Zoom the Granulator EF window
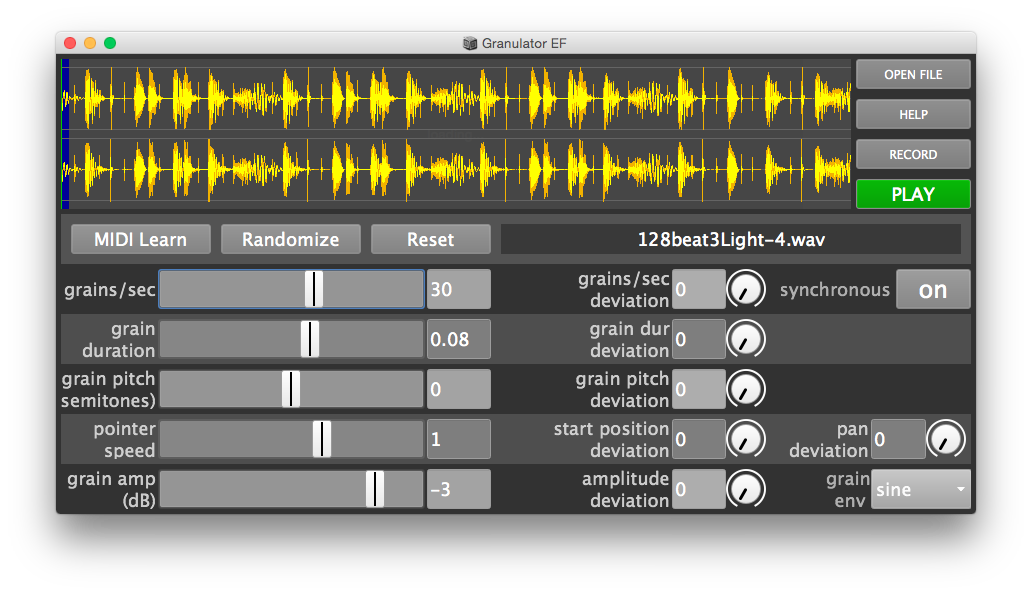The height and width of the screenshot is (594, 1032). coord(110,43)
